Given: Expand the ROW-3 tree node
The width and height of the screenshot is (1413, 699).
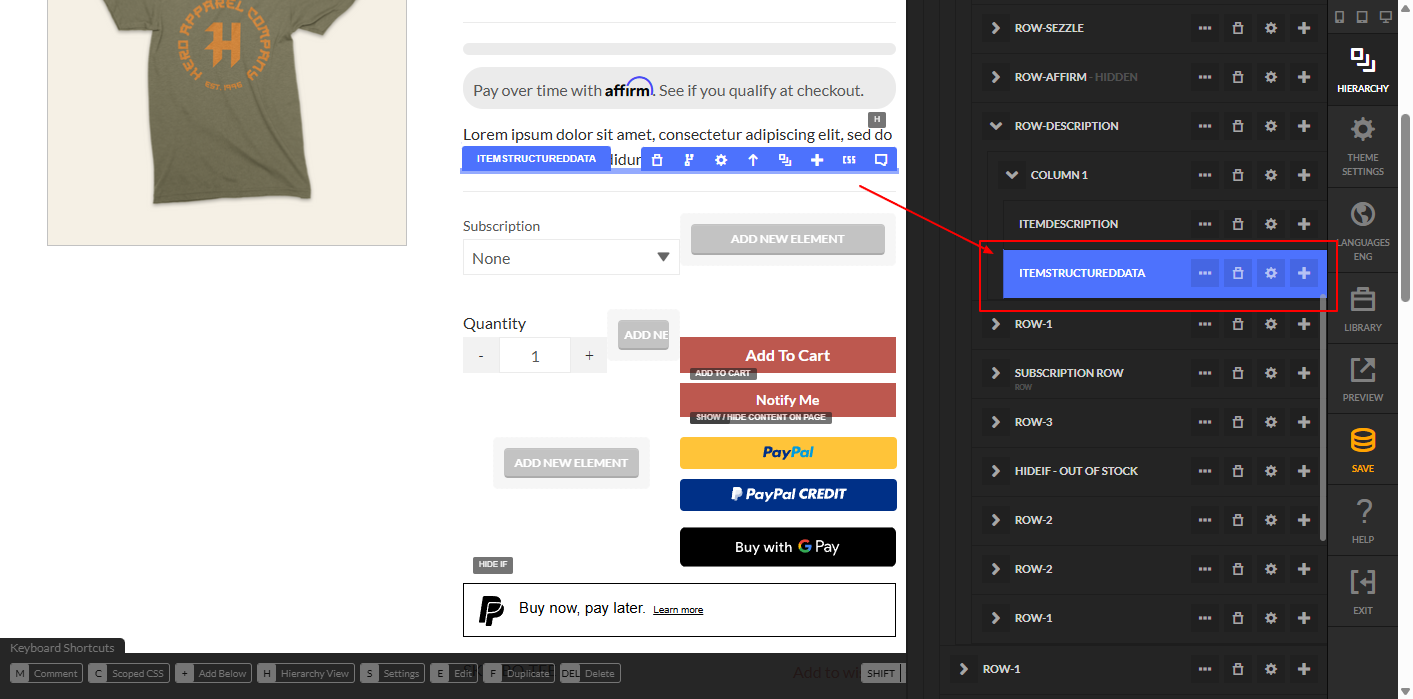Looking at the screenshot, I should [995, 422].
